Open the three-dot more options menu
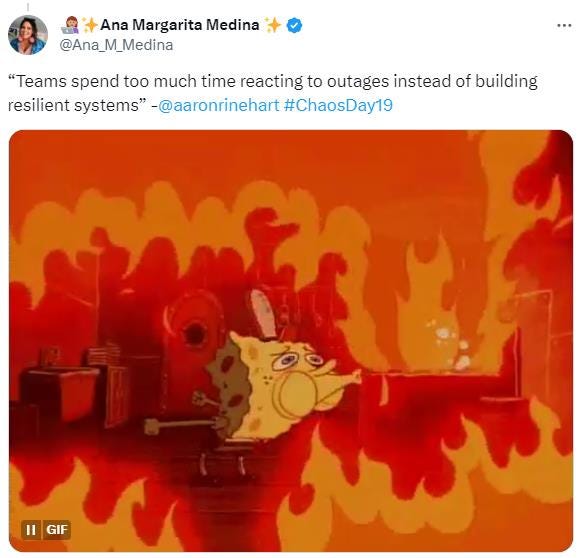Viewport: 584px width, 558px height. [x=564, y=25]
